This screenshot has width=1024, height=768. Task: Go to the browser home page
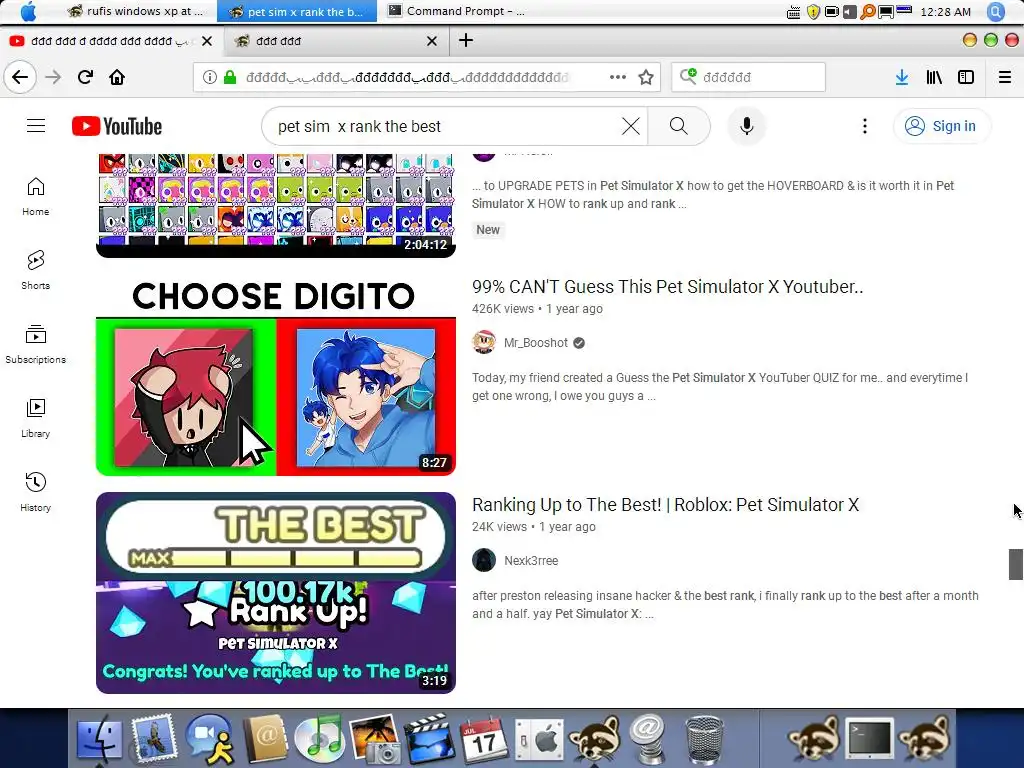[117, 77]
